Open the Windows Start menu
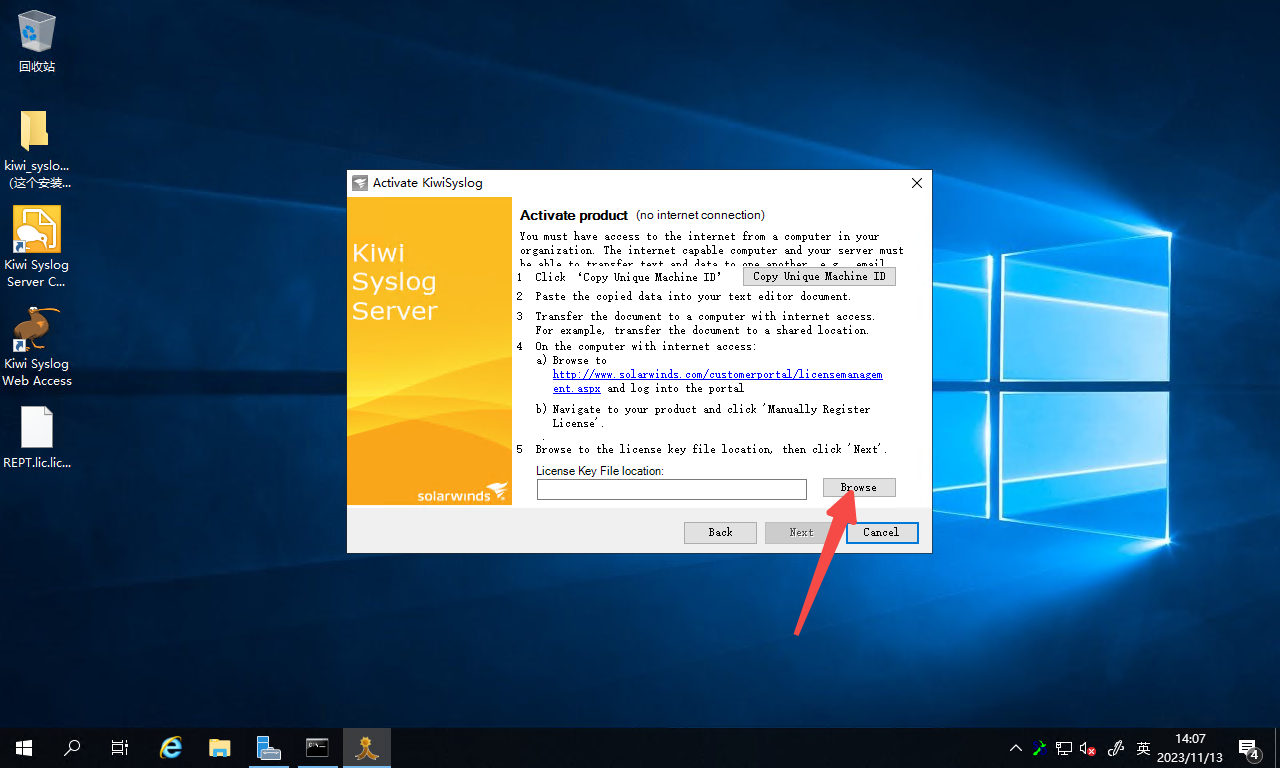1280x768 pixels. [24, 748]
